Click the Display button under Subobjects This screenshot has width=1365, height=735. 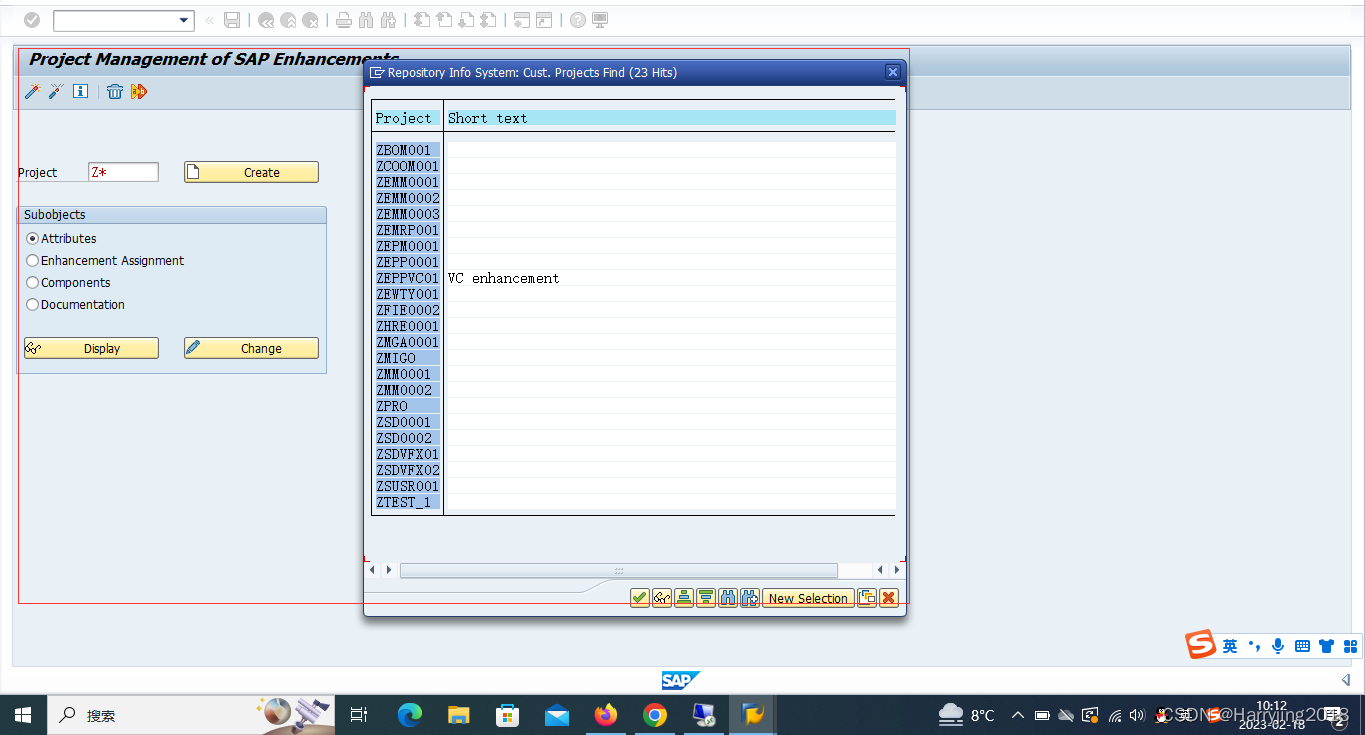click(91, 348)
